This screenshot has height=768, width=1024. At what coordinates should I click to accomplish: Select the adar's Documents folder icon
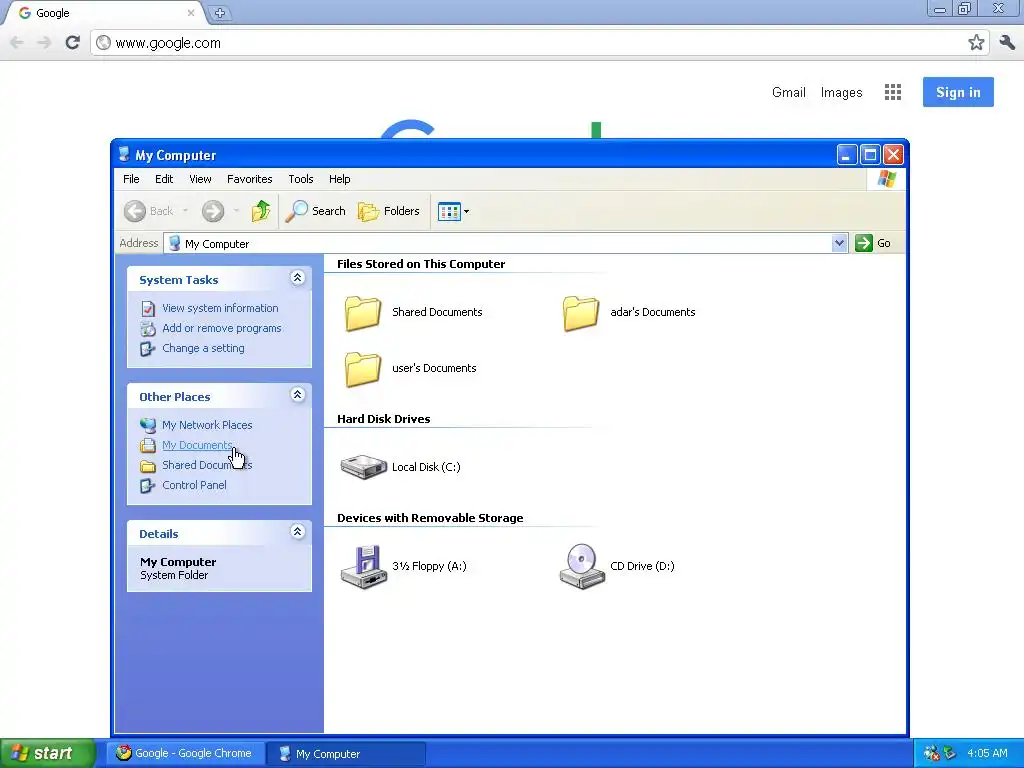click(581, 313)
